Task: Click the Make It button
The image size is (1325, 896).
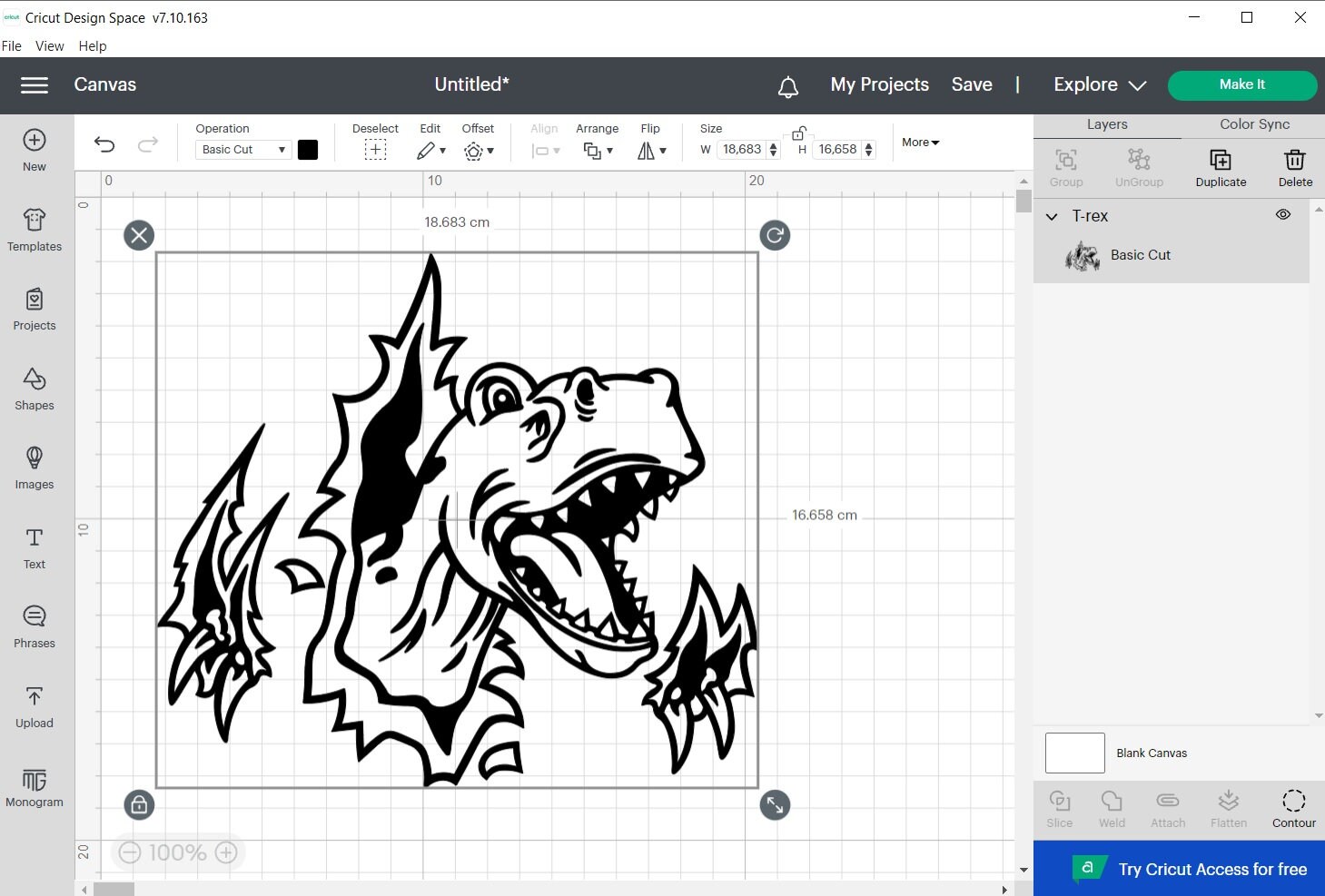Action: point(1242,84)
